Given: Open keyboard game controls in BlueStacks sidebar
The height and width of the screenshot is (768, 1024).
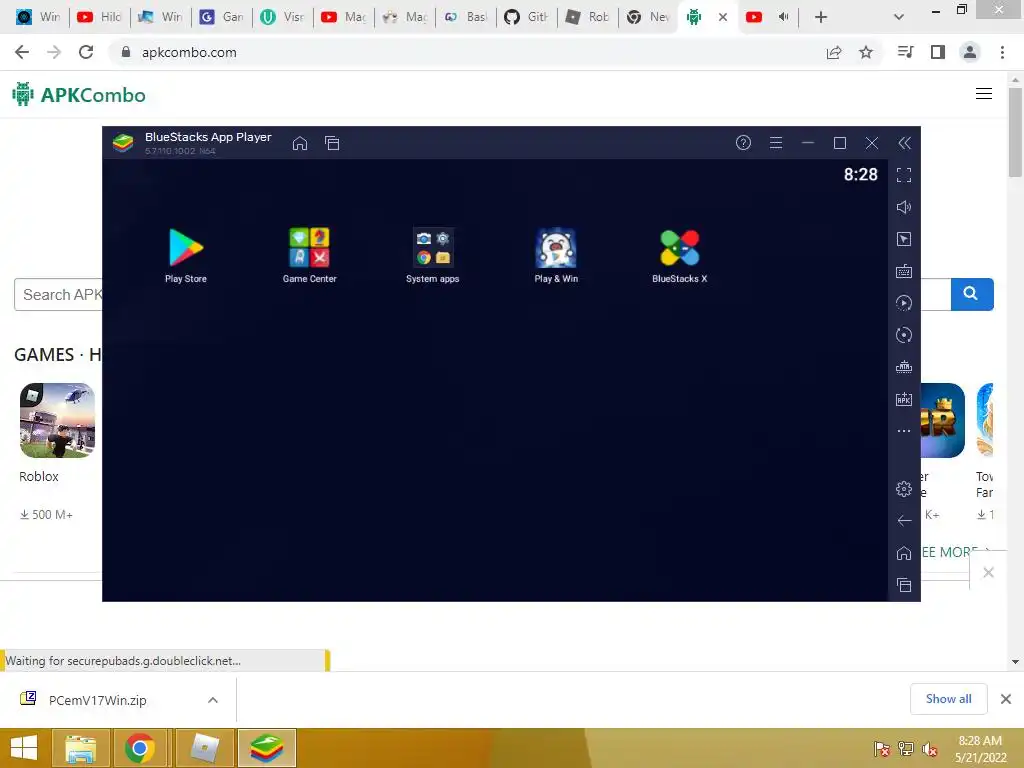Looking at the screenshot, I should (x=904, y=271).
